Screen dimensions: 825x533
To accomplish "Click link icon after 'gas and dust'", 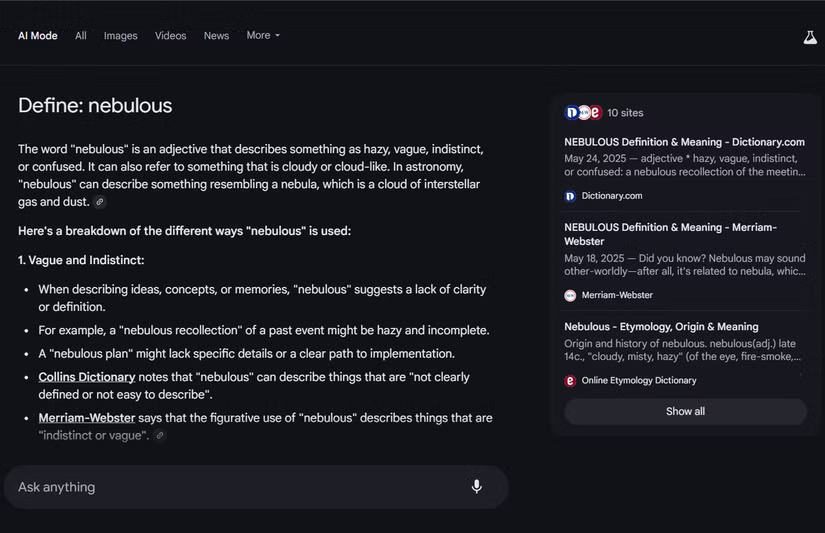I will tap(100, 202).
